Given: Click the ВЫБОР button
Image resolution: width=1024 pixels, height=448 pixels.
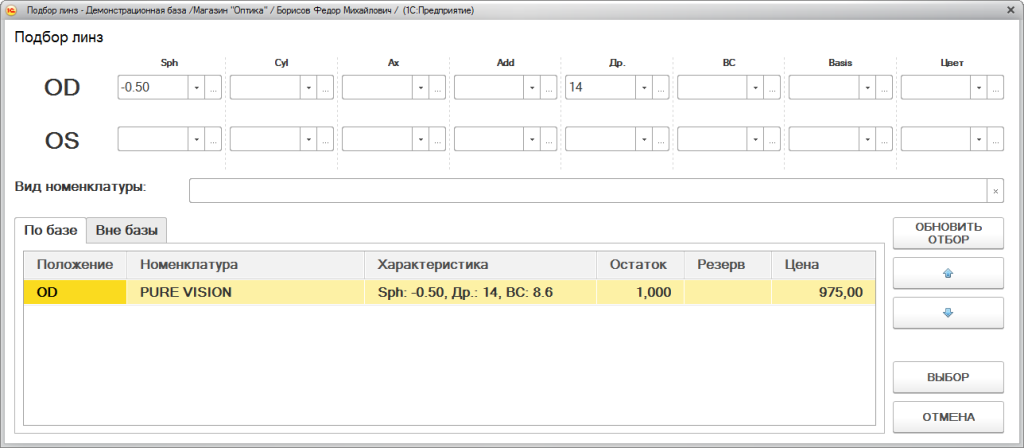Looking at the screenshot, I should pyautogui.click(x=947, y=377).
